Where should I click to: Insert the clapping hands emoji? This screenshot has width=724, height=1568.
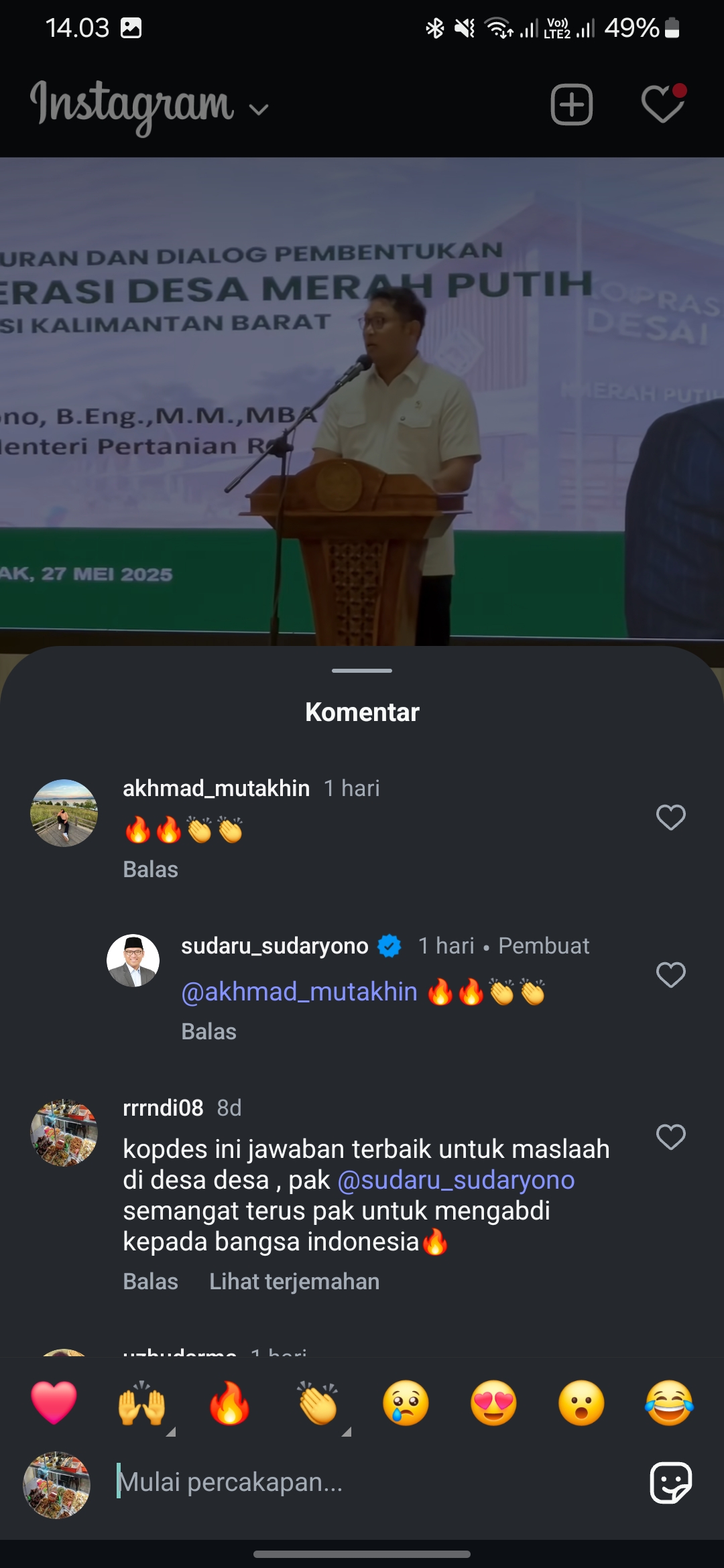(318, 1402)
